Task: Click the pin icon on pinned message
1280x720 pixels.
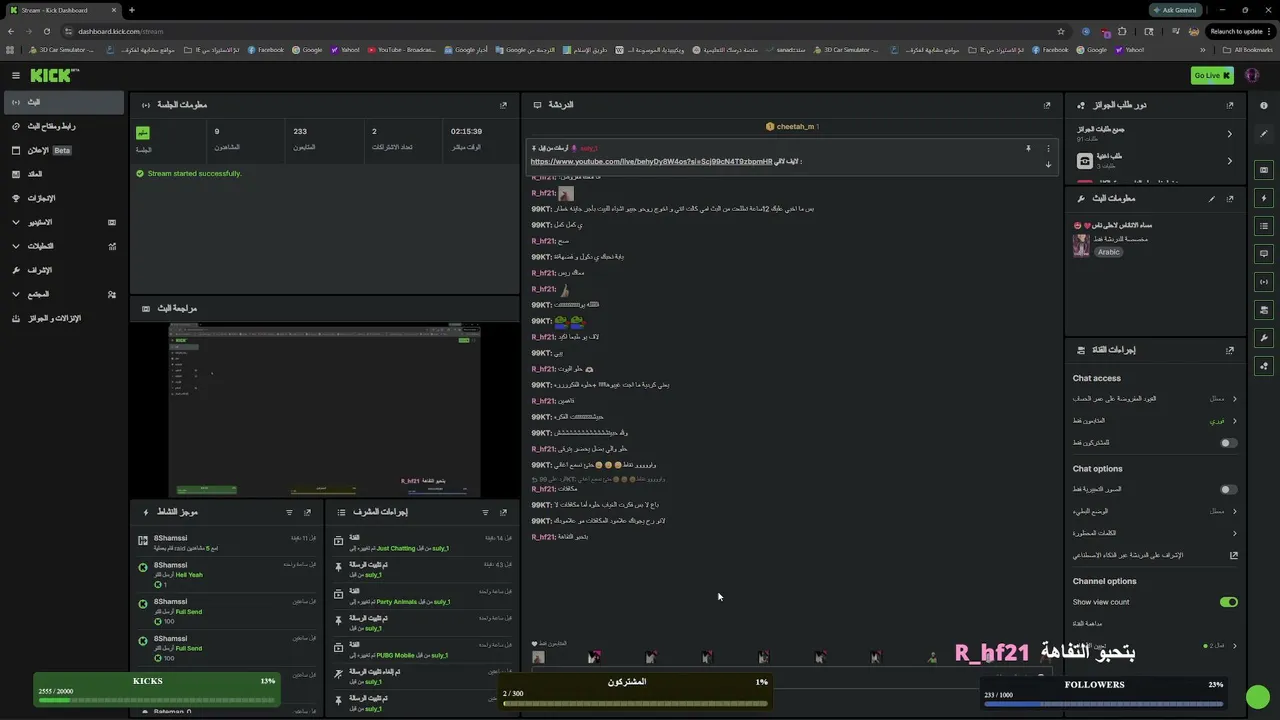Action: 1028,148
